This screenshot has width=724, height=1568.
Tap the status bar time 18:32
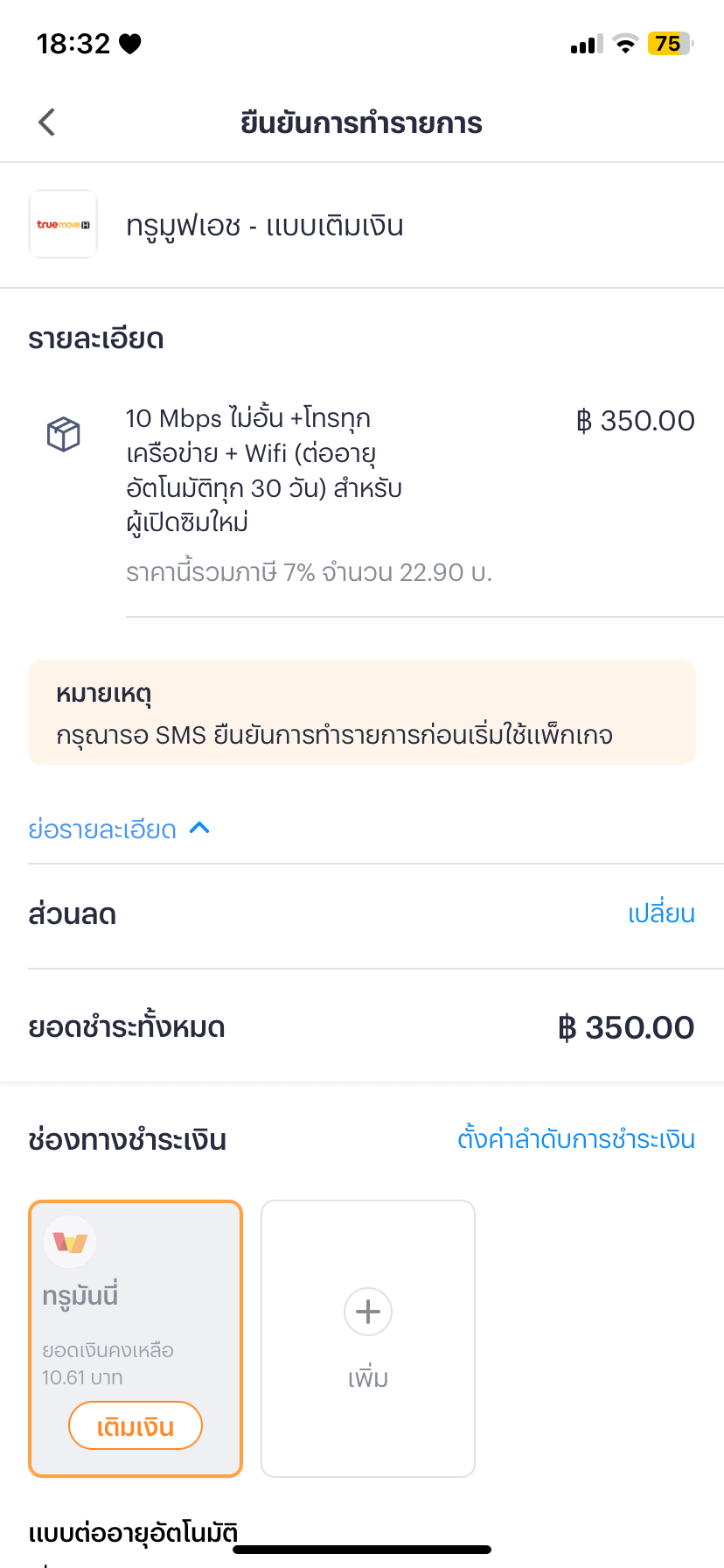pyautogui.click(x=73, y=44)
